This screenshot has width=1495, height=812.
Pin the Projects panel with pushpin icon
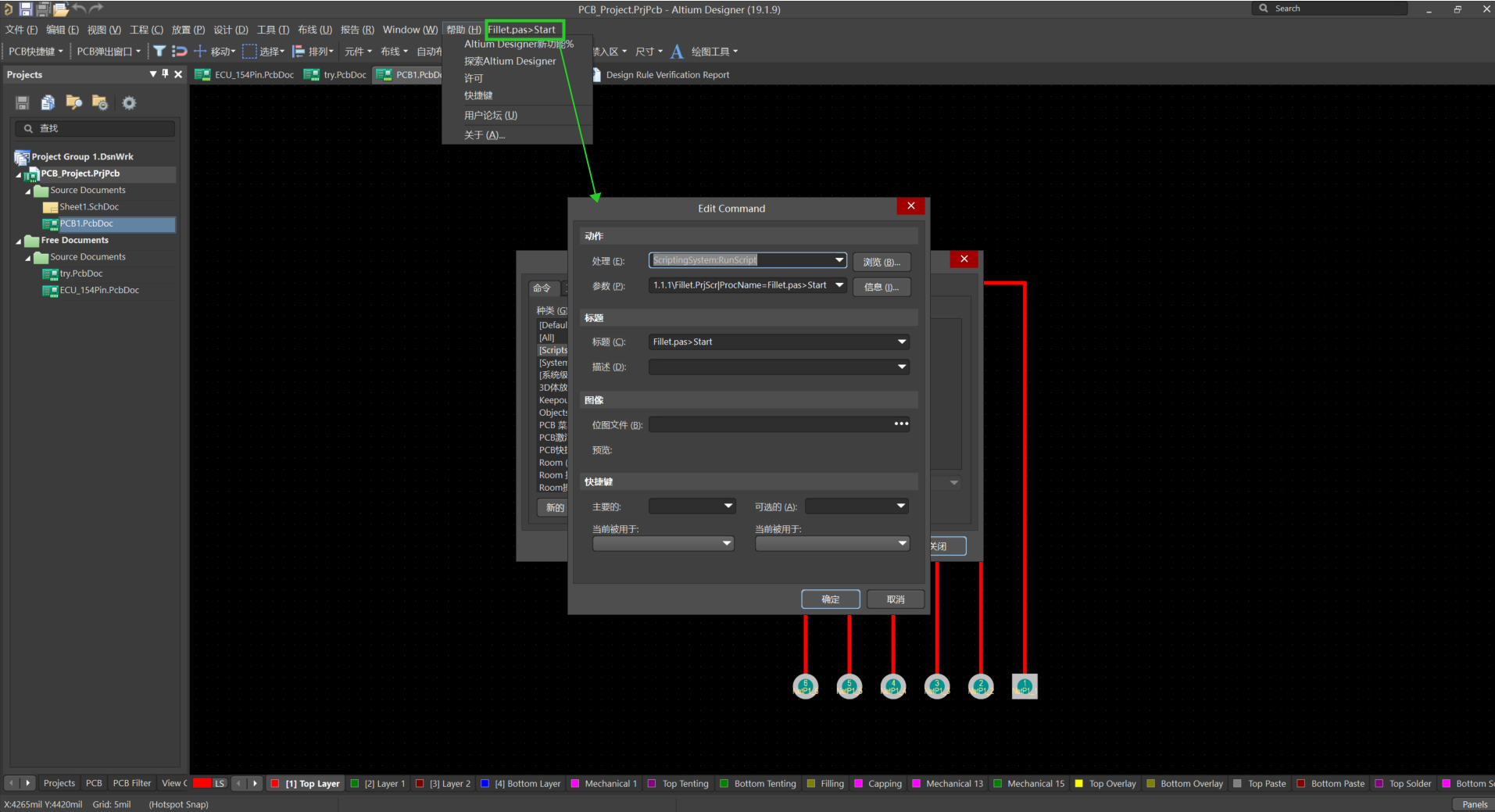tap(165, 74)
